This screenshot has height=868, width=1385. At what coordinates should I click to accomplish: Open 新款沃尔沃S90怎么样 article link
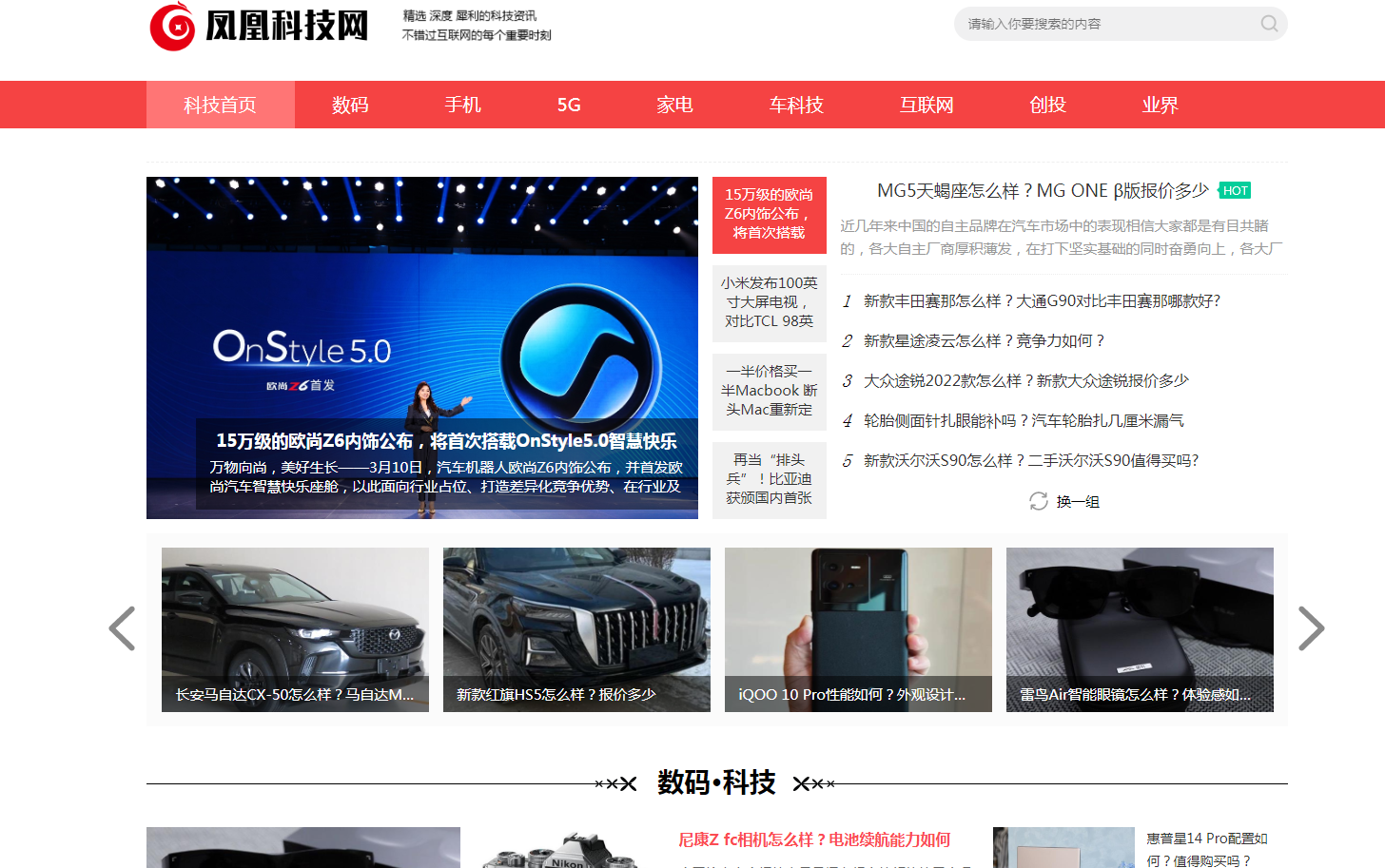pos(1031,461)
